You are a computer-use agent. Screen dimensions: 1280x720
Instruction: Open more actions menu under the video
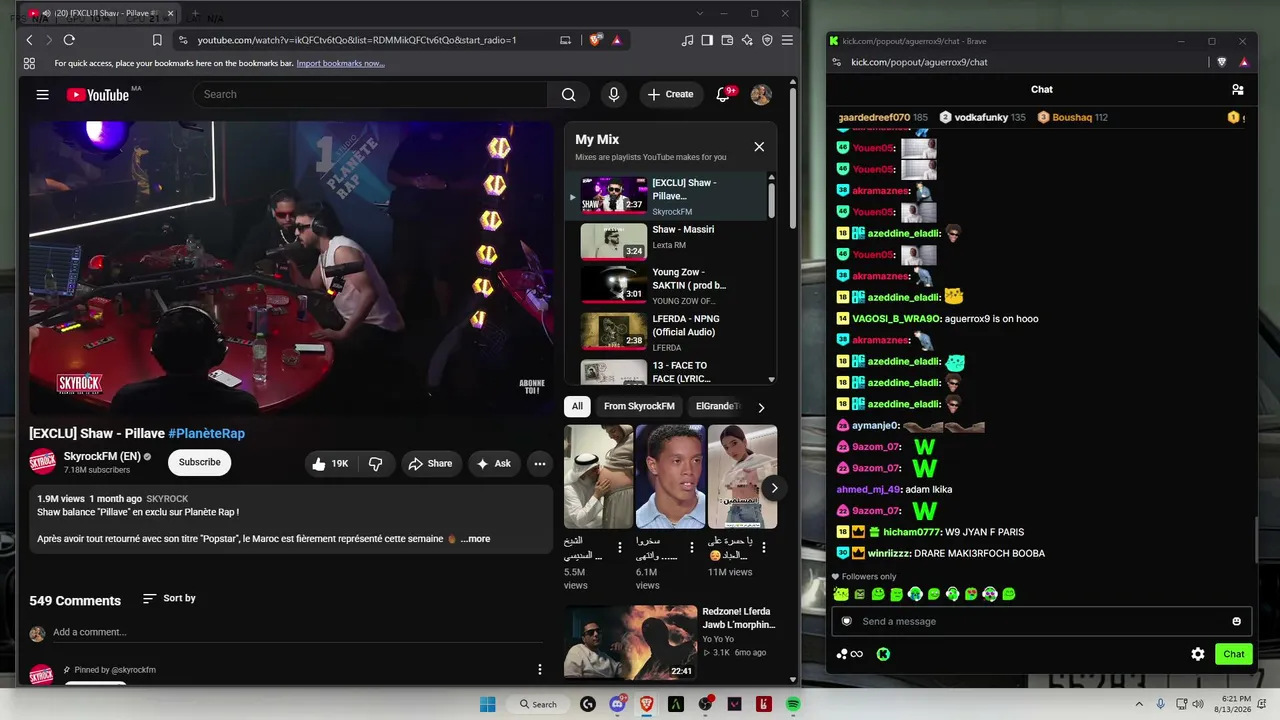tap(540, 464)
